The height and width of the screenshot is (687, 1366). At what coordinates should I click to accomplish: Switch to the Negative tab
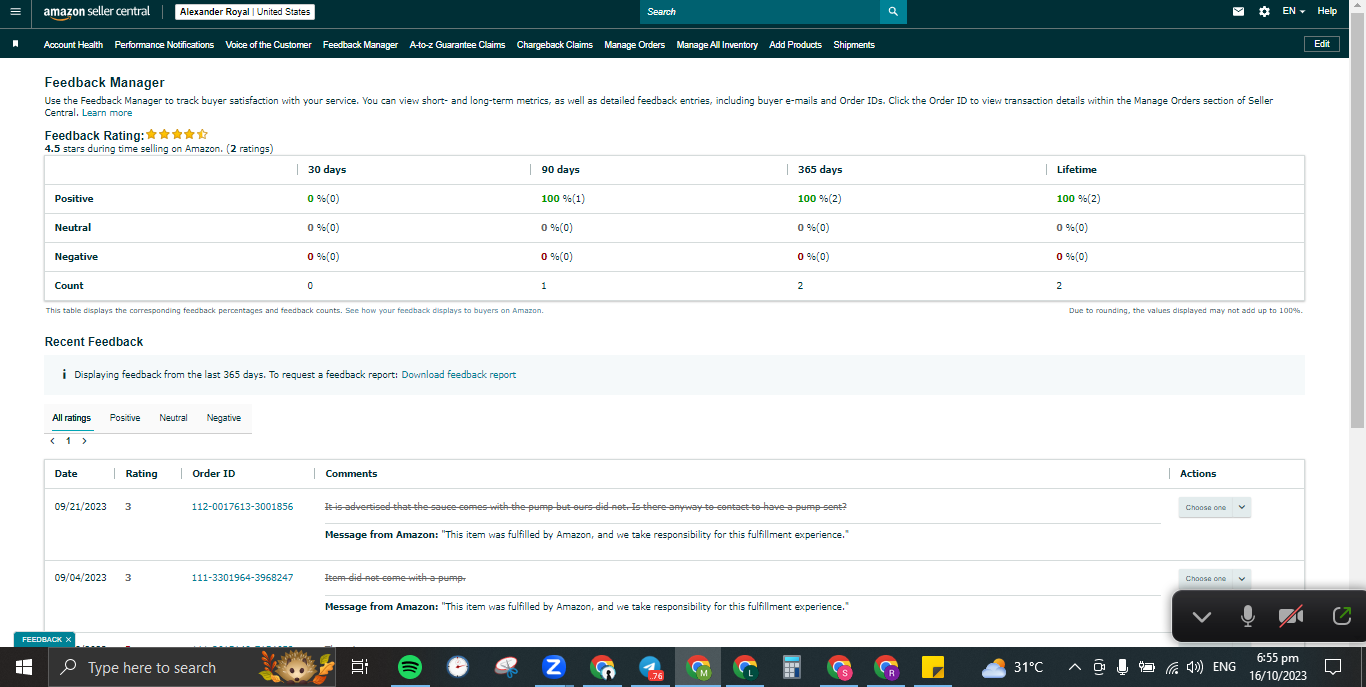pyautogui.click(x=224, y=418)
